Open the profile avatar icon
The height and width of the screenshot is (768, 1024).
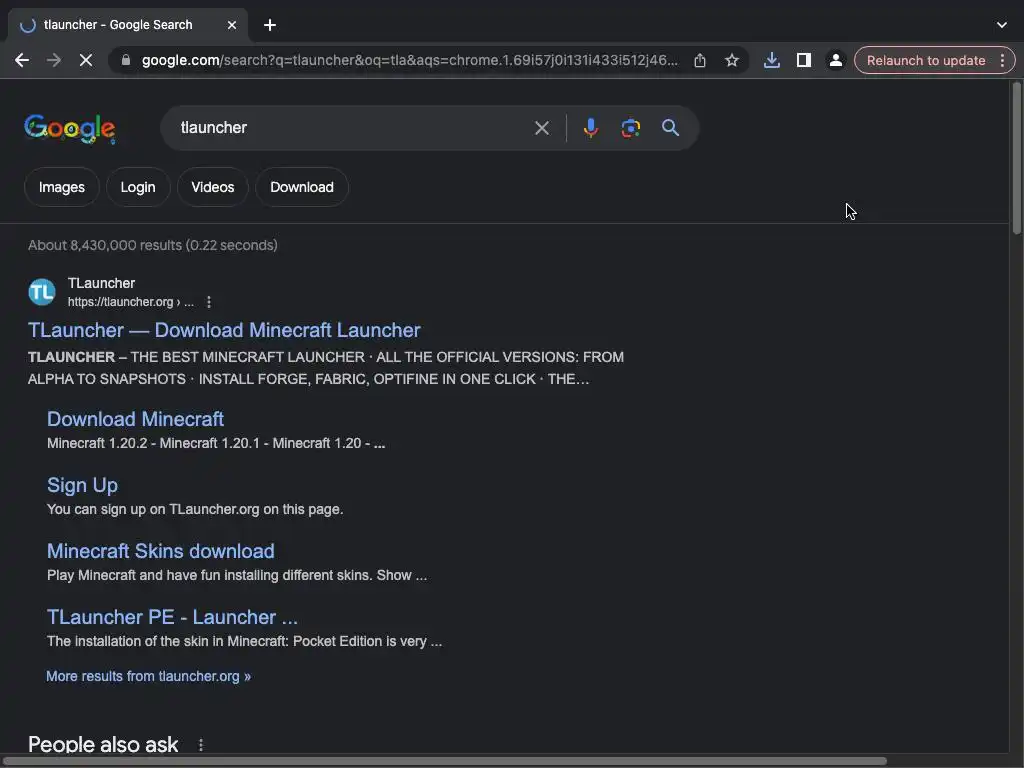pyautogui.click(x=835, y=61)
